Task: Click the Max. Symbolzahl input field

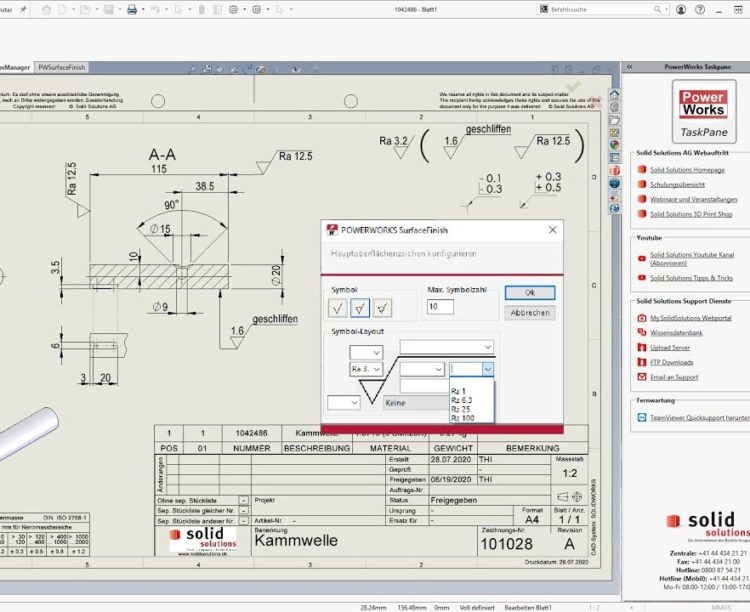Action: 440,308
